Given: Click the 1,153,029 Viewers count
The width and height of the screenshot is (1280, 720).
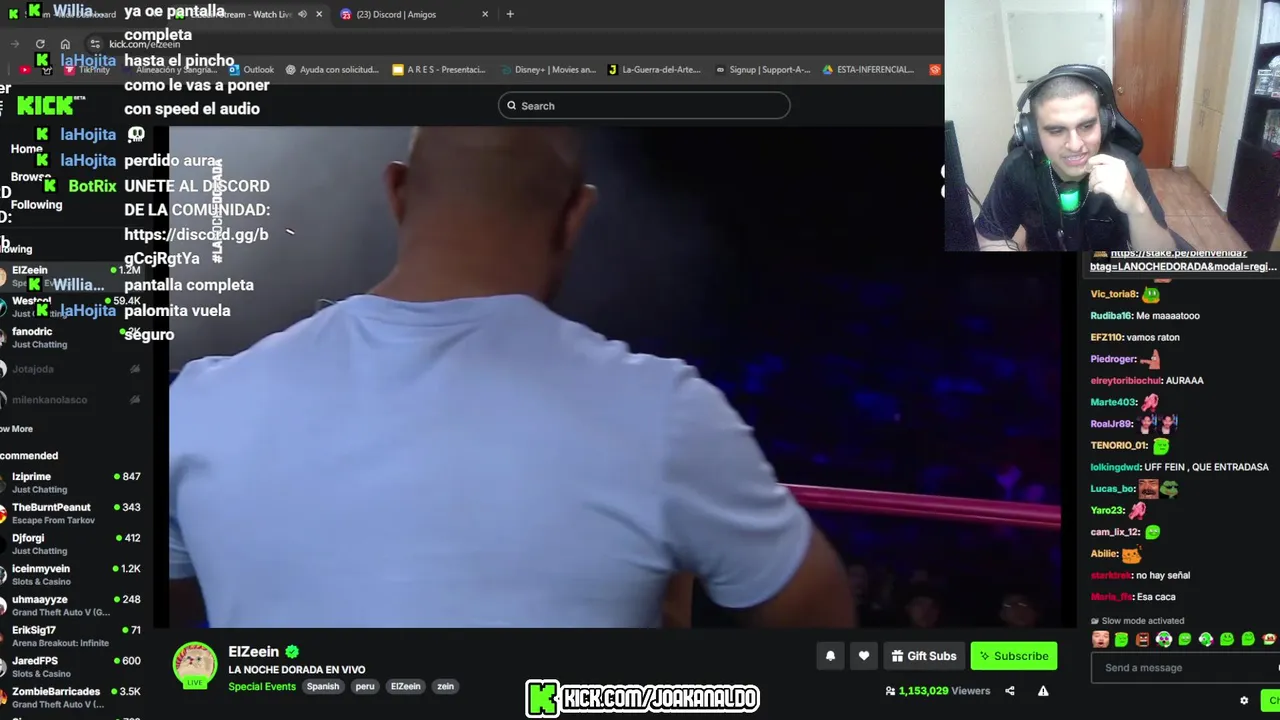Looking at the screenshot, I should pos(939,691).
